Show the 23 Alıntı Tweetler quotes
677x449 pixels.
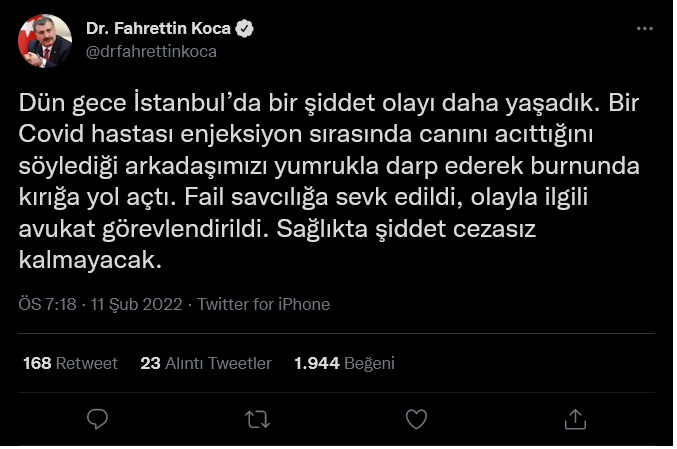[x=206, y=363]
